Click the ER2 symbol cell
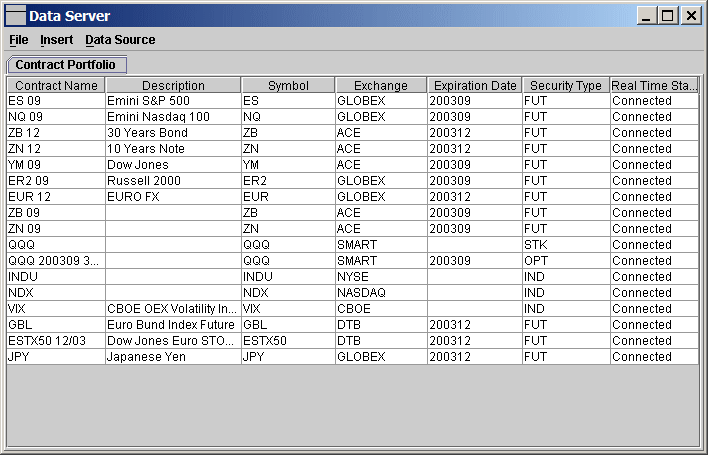708x455 pixels. tap(289, 181)
